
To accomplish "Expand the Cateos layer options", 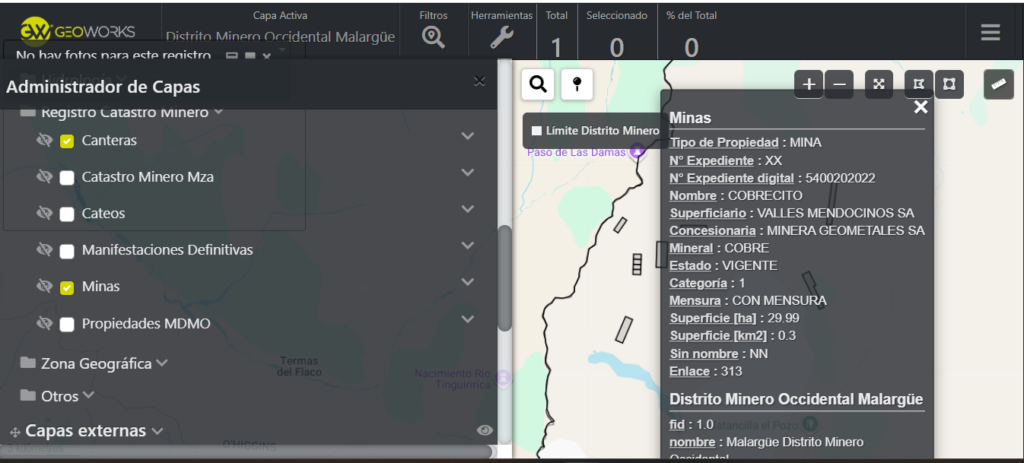I will click(467, 209).
